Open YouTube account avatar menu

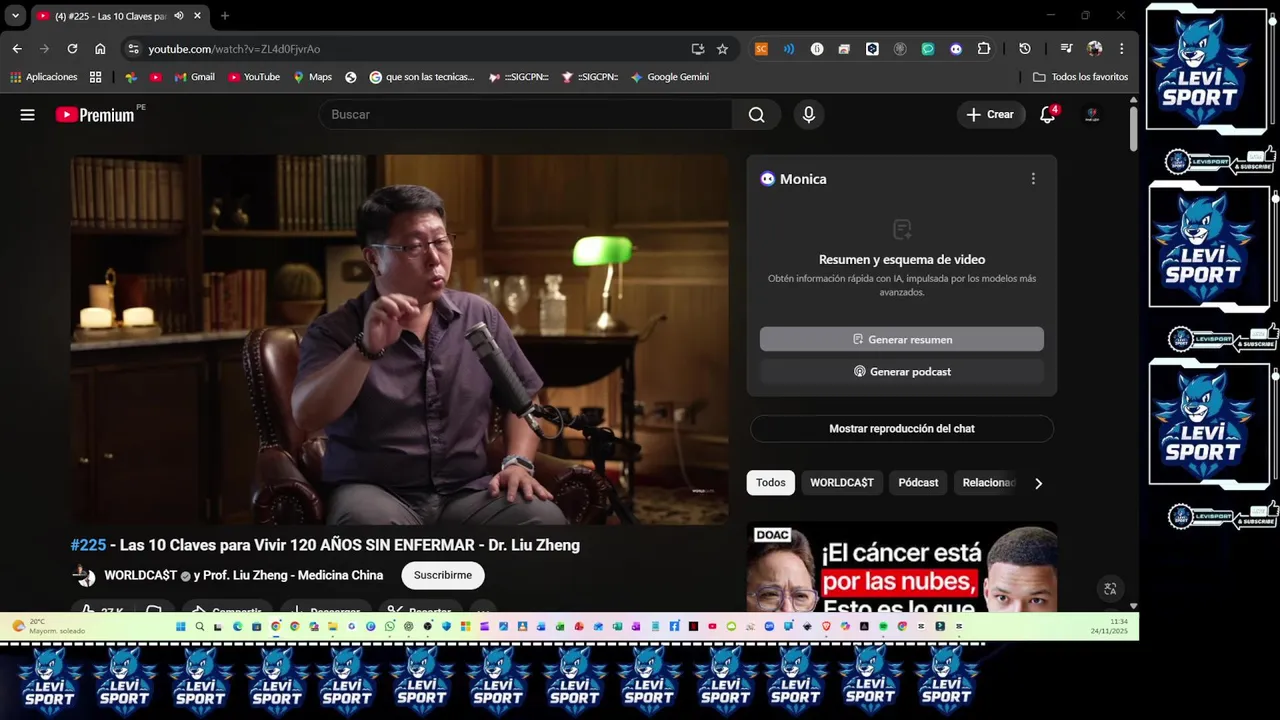click(1092, 115)
